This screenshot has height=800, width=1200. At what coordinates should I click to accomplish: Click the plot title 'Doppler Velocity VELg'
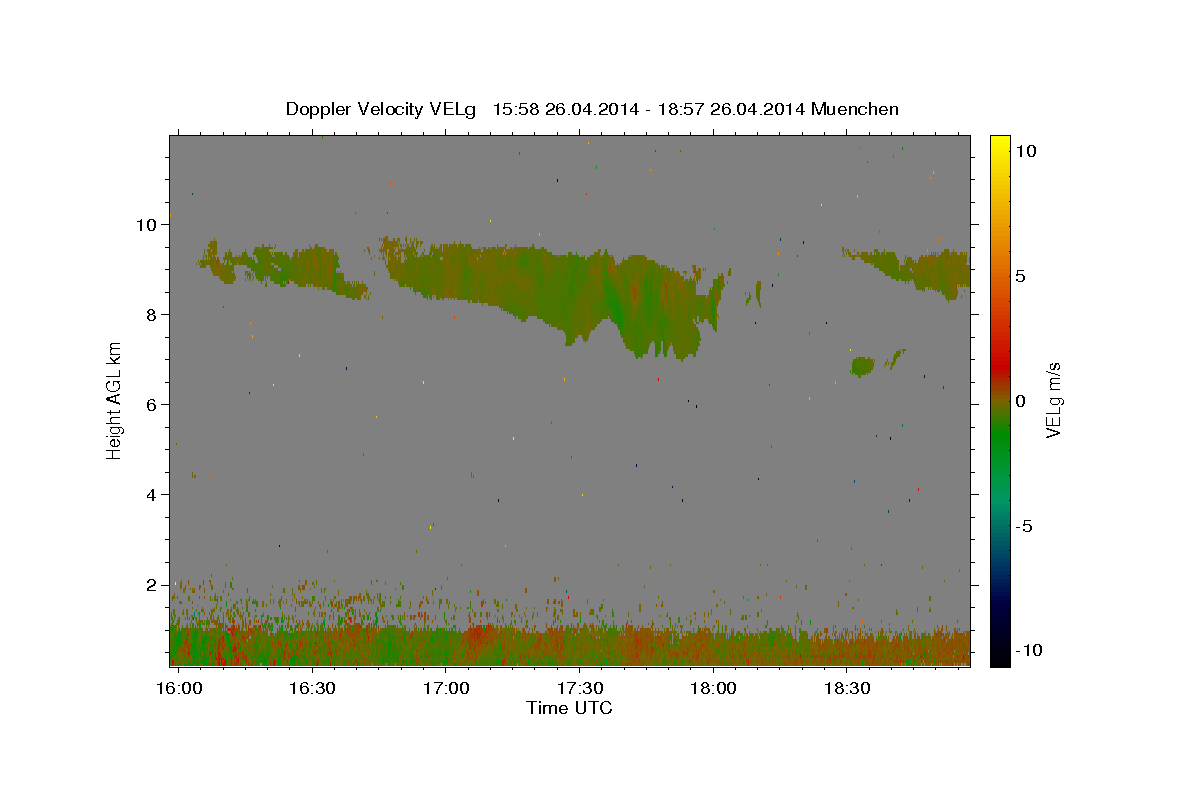tap(381, 109)
